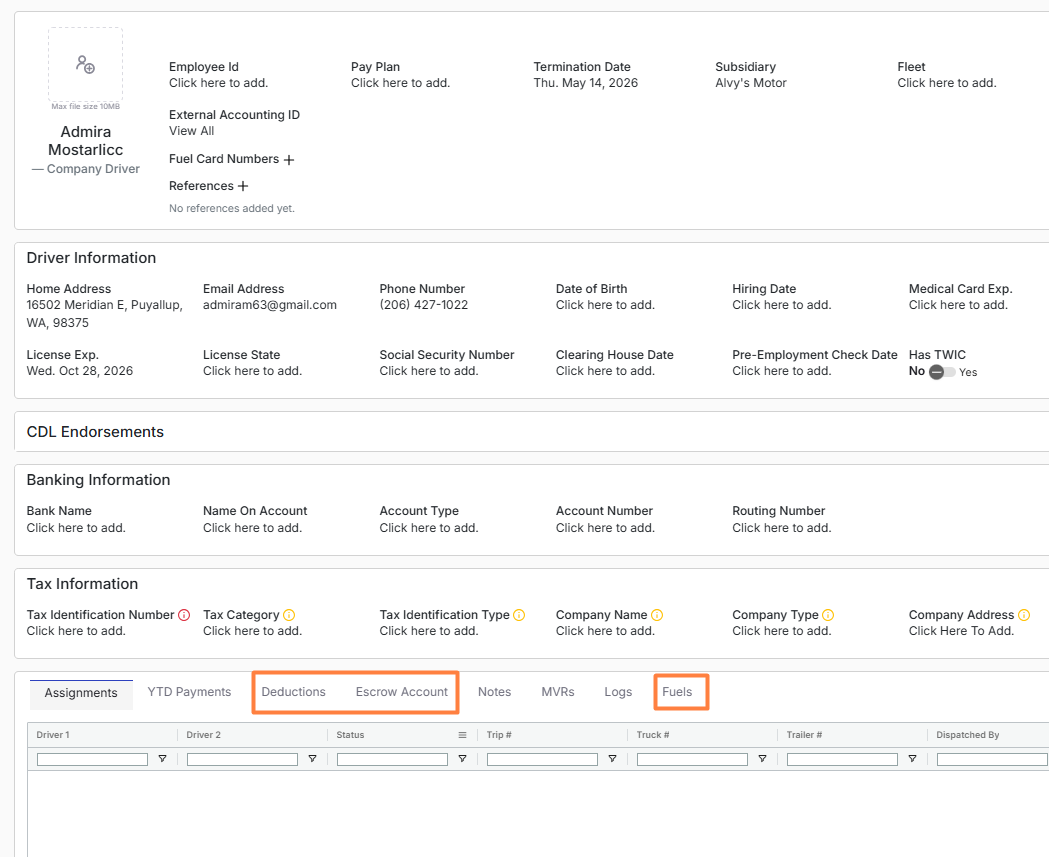Open the Fuels tab
The height and width of the screenshot is (857, 1049).
pos(677,692)
